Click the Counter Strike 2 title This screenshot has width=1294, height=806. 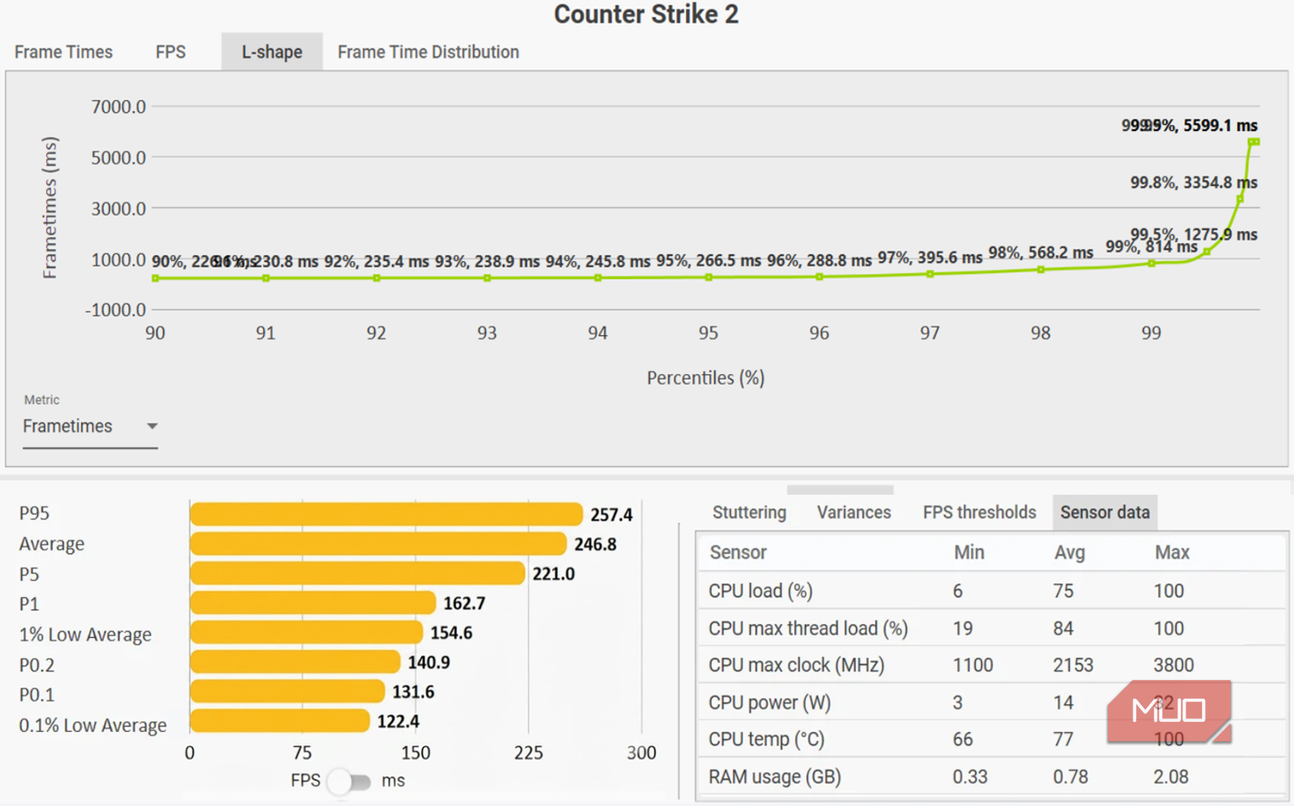click(646, 15)
